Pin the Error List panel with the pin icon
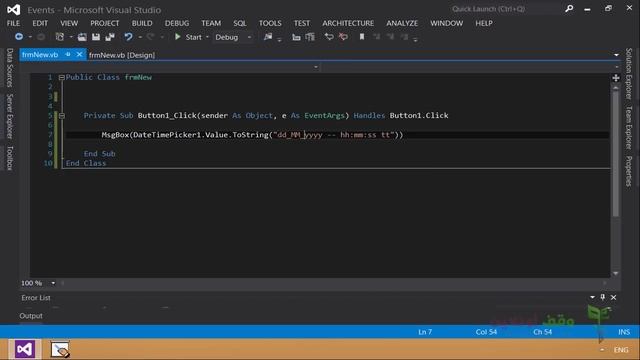This screenshot has width=640, height=360. click(x=603, y=297)
